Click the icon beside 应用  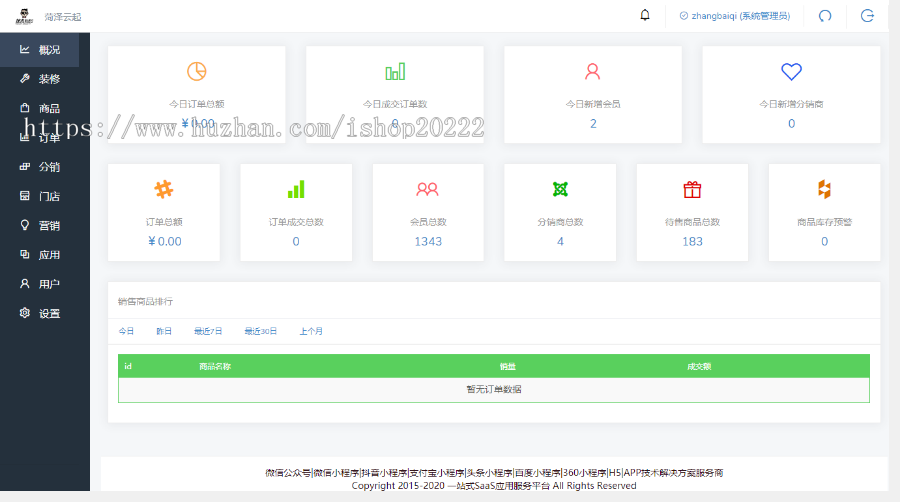click(x=25, y=254)
